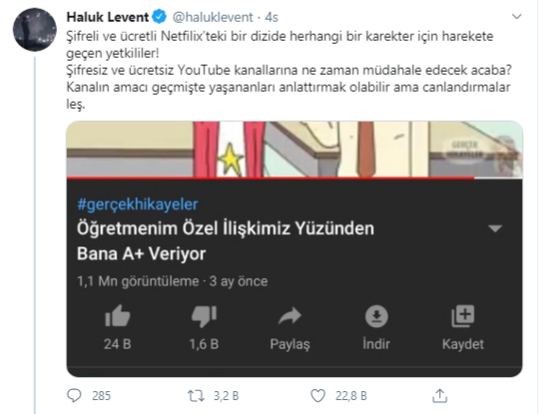Click the thumbs down dislike icon
Screen dimensions: 539x414
pos(204,316)
